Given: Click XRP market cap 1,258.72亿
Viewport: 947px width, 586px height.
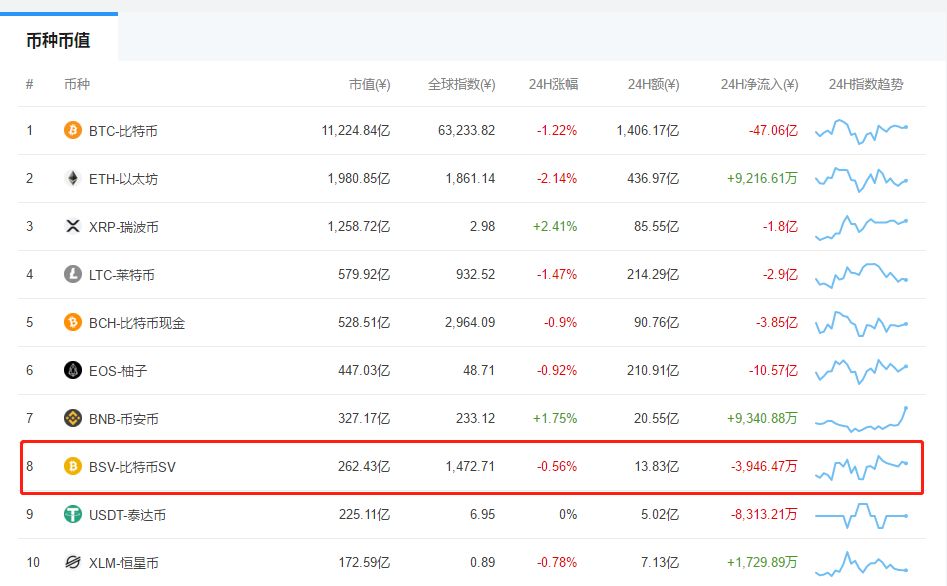Looking at the screenshot, I should click(359, 227).
